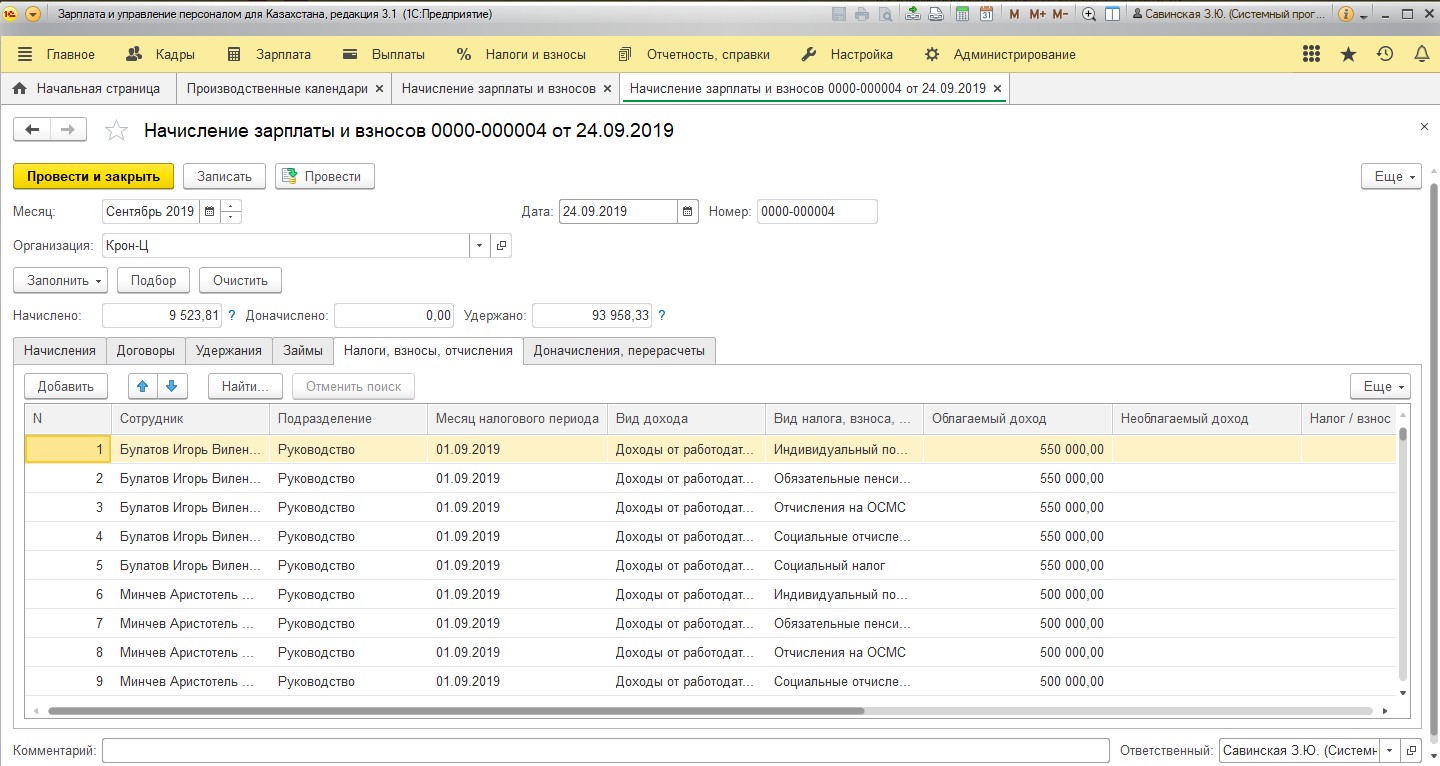Expand the top Еще menu
1440x766 pixels.
pos(1391,176)
